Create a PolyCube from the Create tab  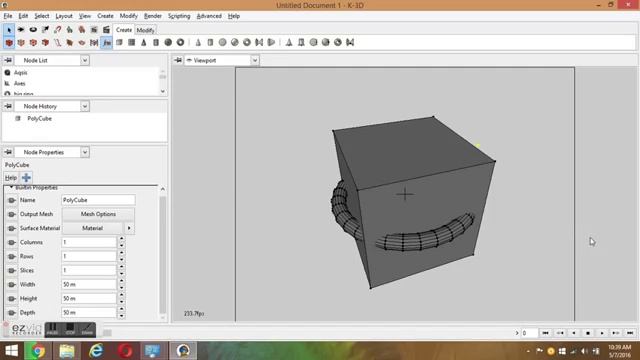click(120, 42)
